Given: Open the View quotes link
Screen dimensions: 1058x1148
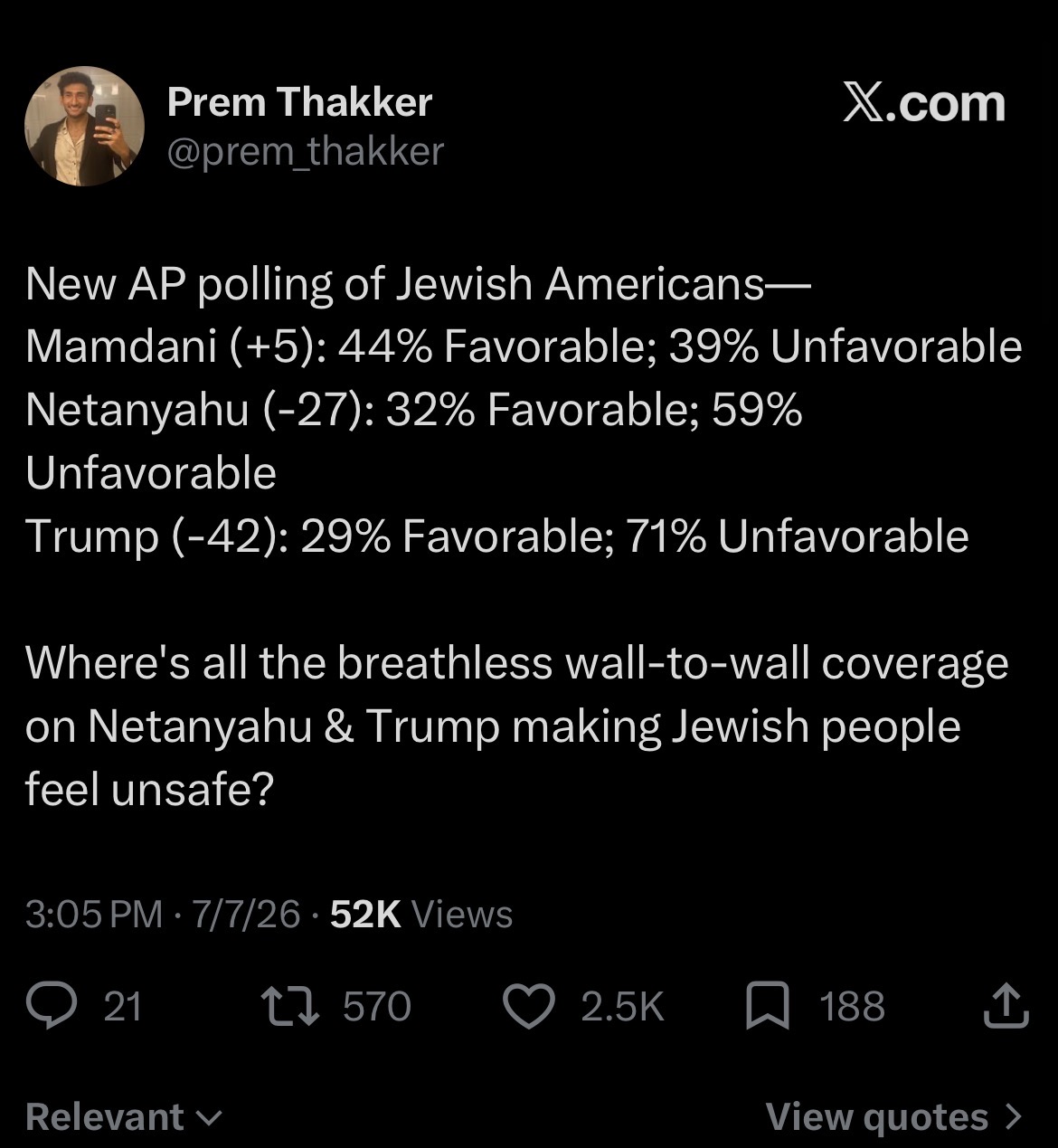Looking at the screenshot, I should pos(893,1116).
